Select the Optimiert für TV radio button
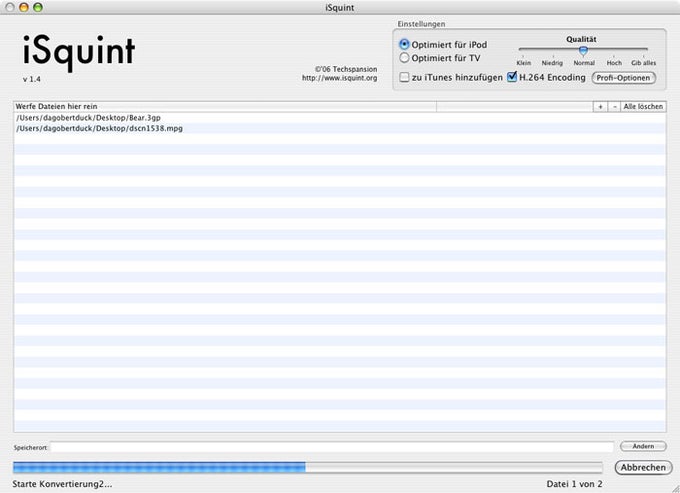Image resolution: width=680 pixels, height=493 pixels. pos(404,58)
